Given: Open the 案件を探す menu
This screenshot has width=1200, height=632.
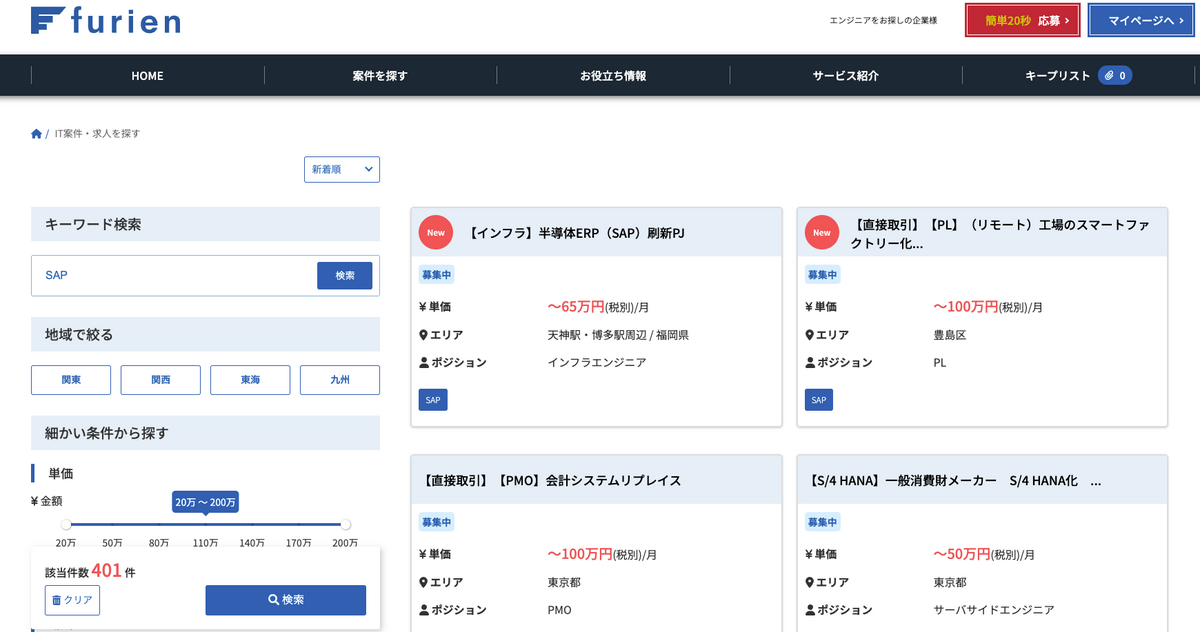Looking at the screenshot, I should pos(380,76).
